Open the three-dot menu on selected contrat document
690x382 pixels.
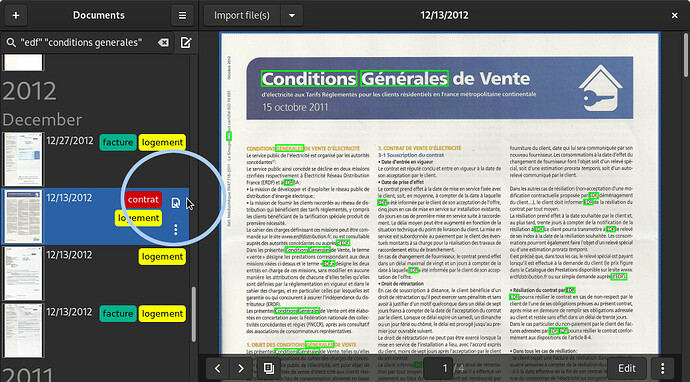point(176,229)
